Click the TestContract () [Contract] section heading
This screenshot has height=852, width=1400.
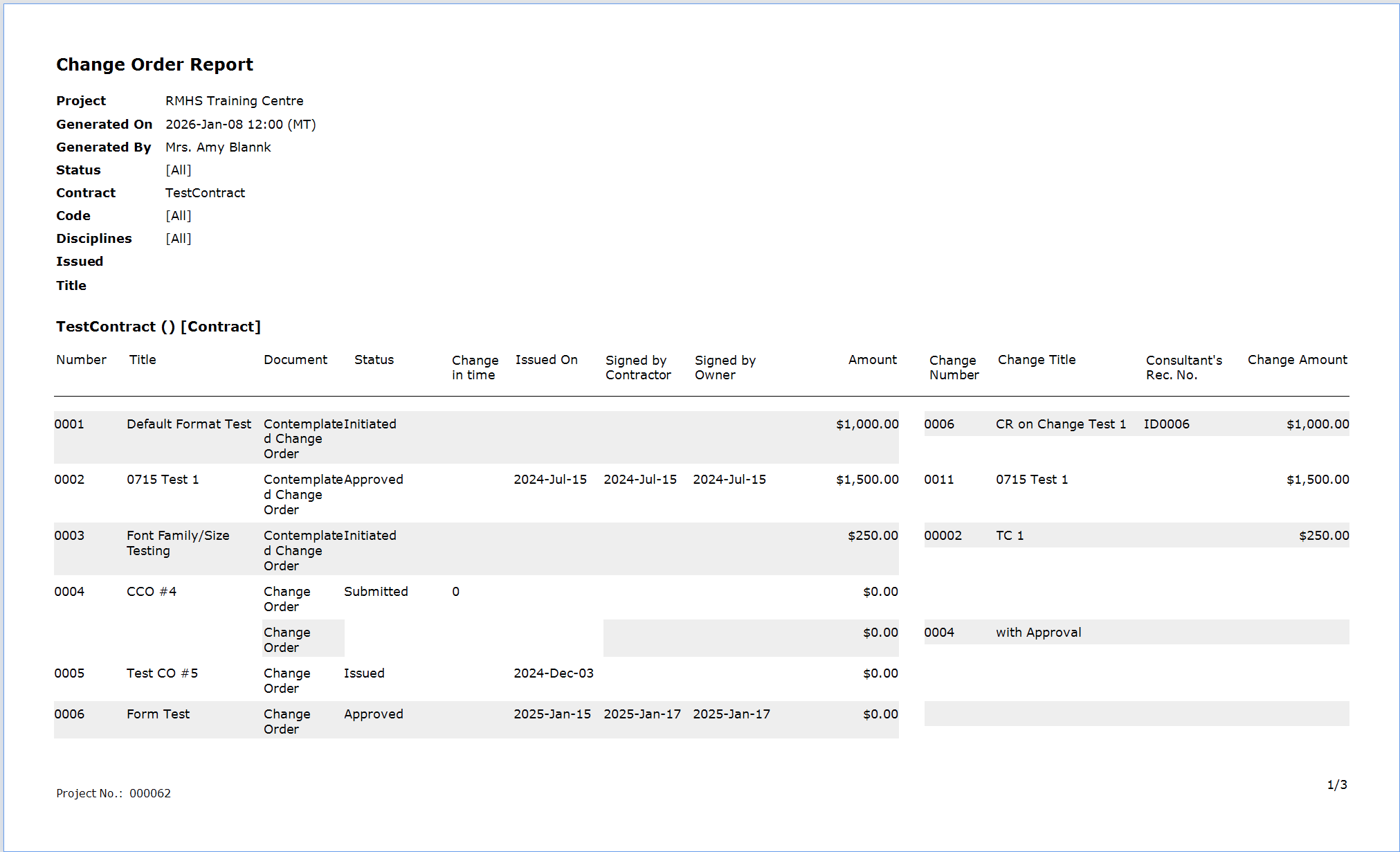click(x=158, y=327)
